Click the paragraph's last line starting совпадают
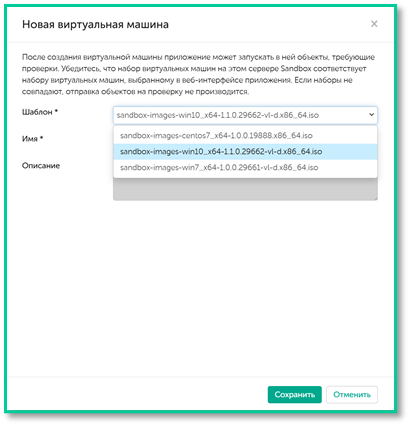This screenshot has height=426, width=410. click(x=135, y=92)
